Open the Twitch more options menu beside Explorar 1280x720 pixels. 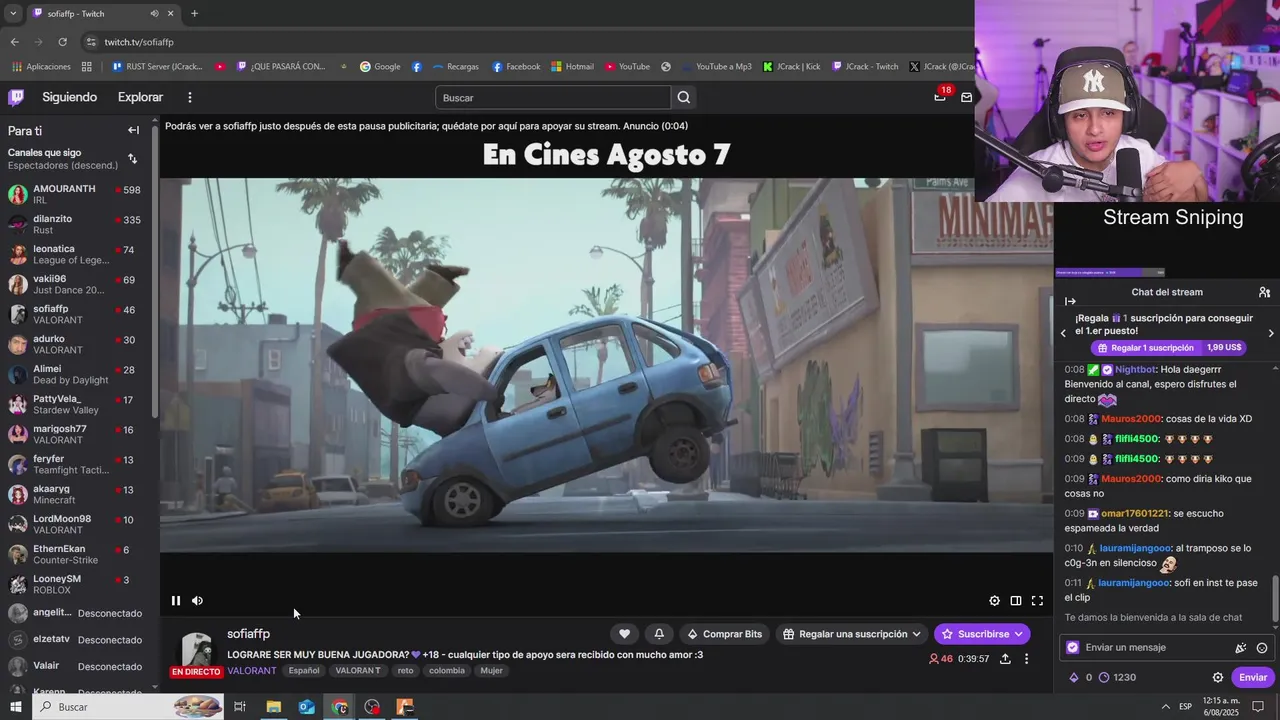pos(190,97)
